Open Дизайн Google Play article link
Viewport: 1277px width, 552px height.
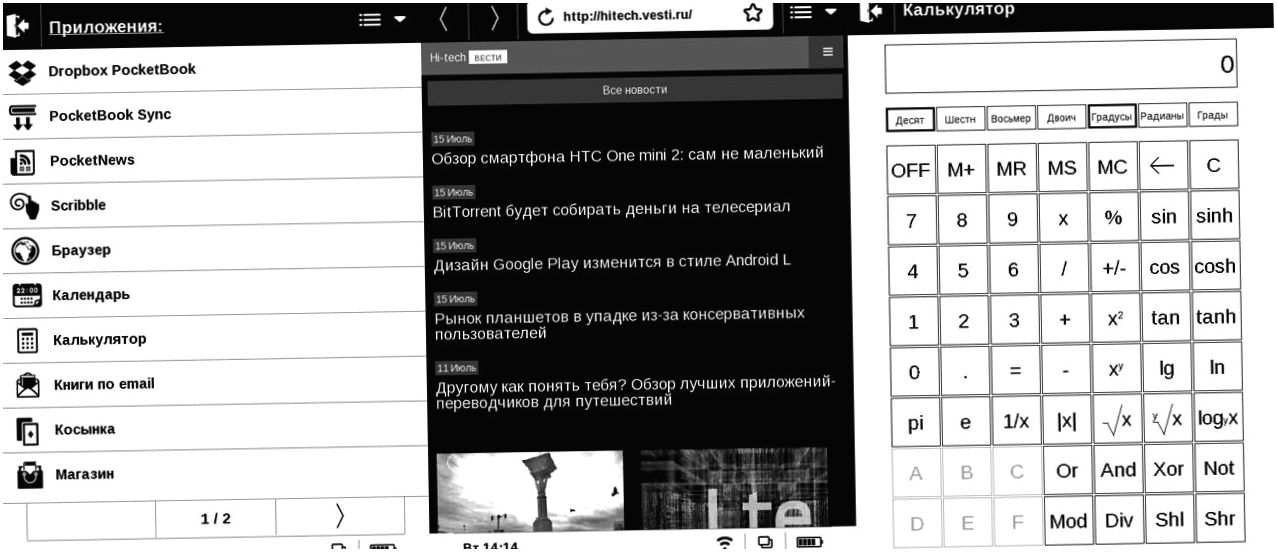click(612, 262)
